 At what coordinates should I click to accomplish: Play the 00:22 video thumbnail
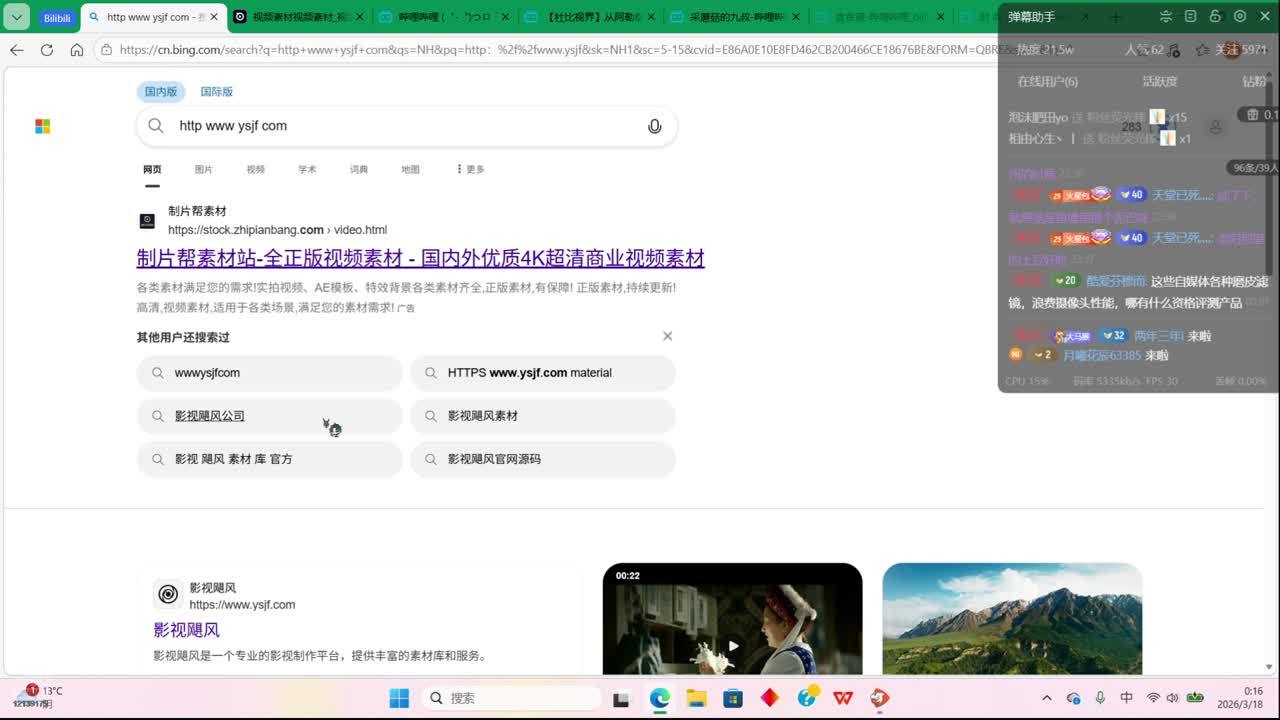(732, 645)
